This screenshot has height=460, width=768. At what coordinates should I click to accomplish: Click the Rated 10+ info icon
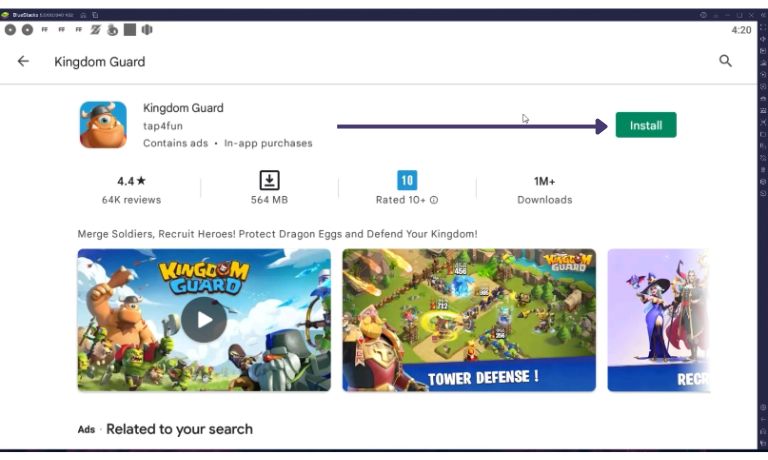pos(434,200)
